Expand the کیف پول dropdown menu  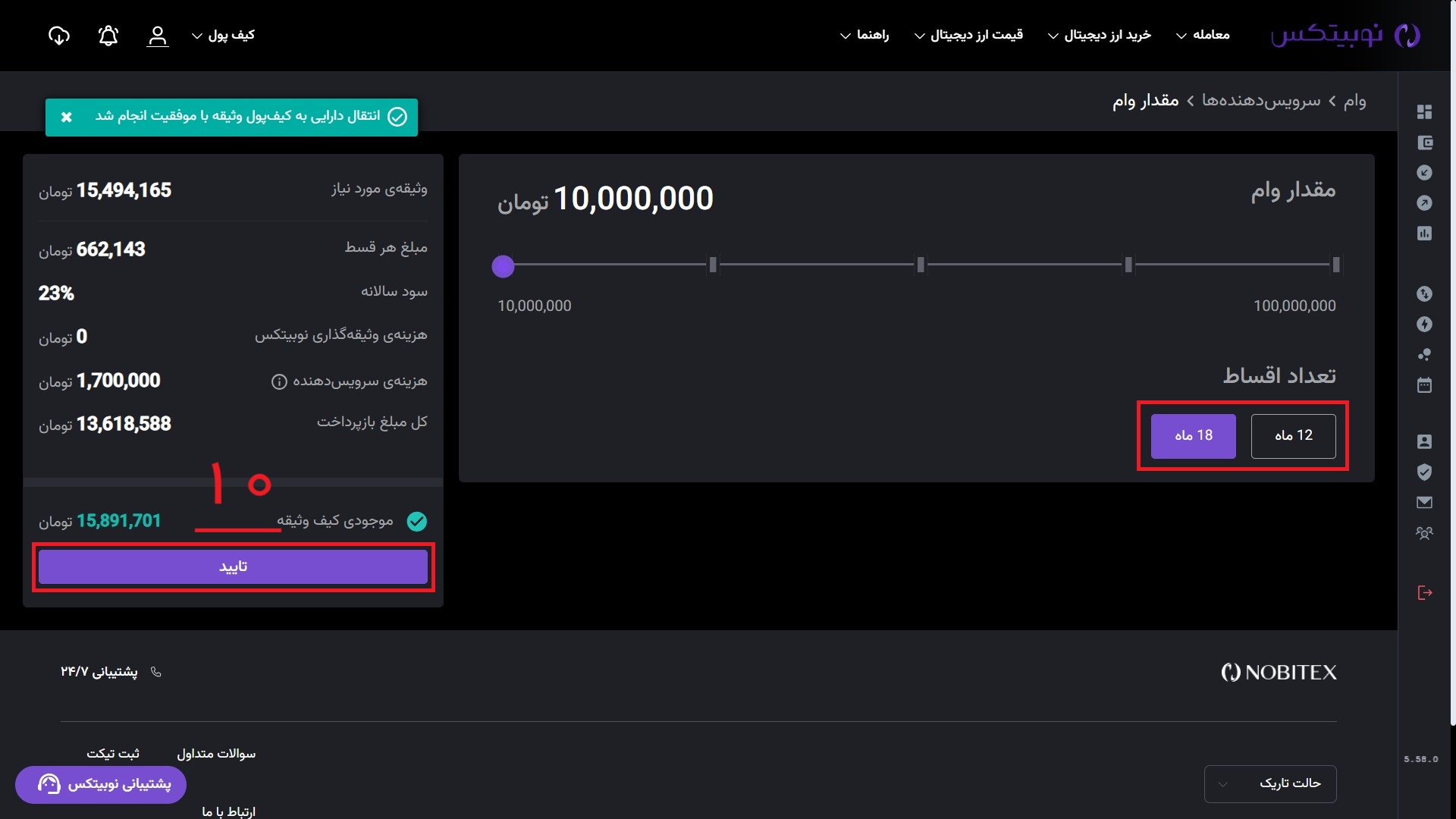coord(224,36)
